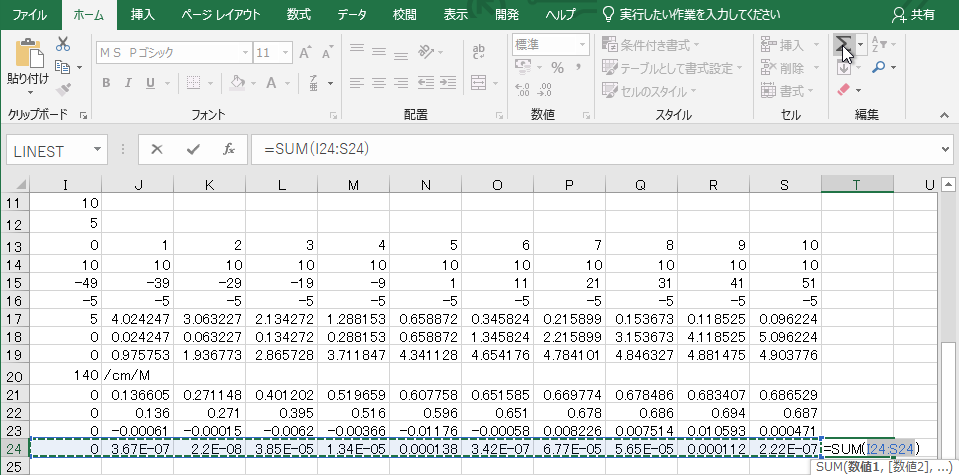The image size is (959, 475).
Task: Open Cell Styles (セルのスタイル)
Action: click(x=649, y=91)
